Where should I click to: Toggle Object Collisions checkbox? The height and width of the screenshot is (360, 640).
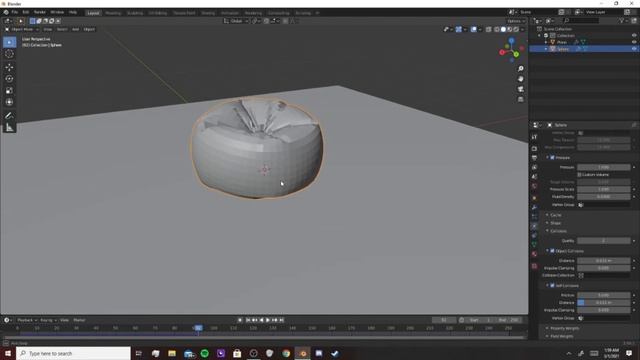point(552,251)
